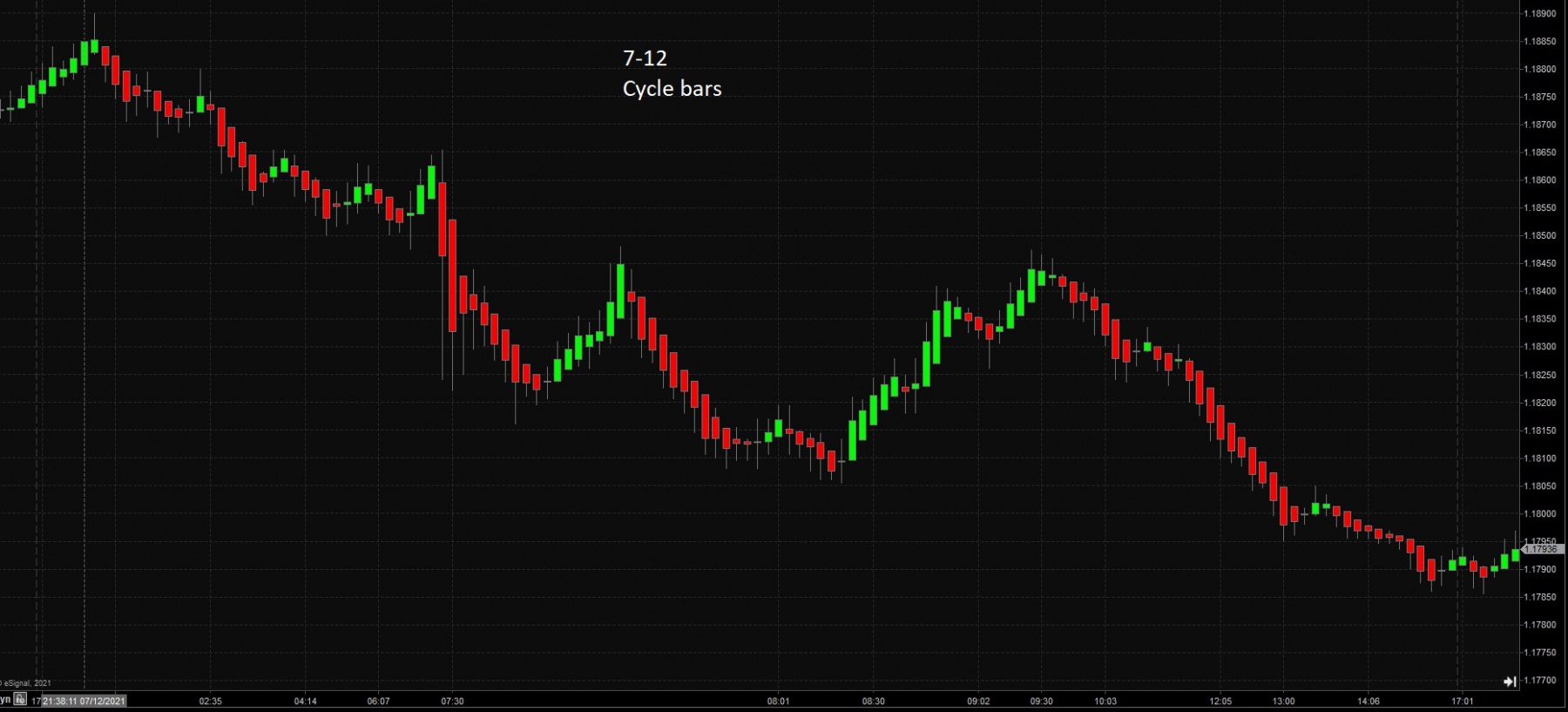Select the 09:30 time axis label

point(1041,701)
